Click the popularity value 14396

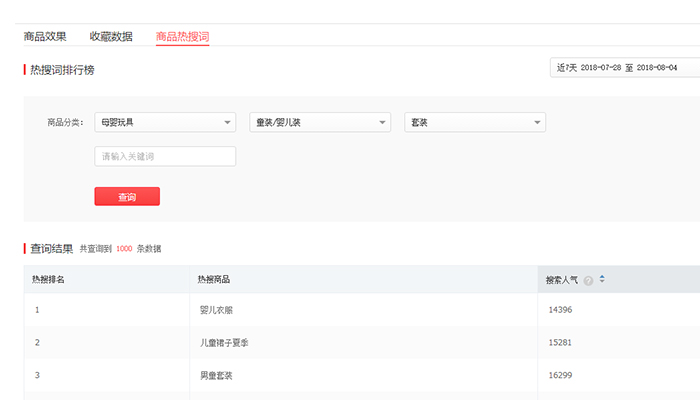click(560, 309)
